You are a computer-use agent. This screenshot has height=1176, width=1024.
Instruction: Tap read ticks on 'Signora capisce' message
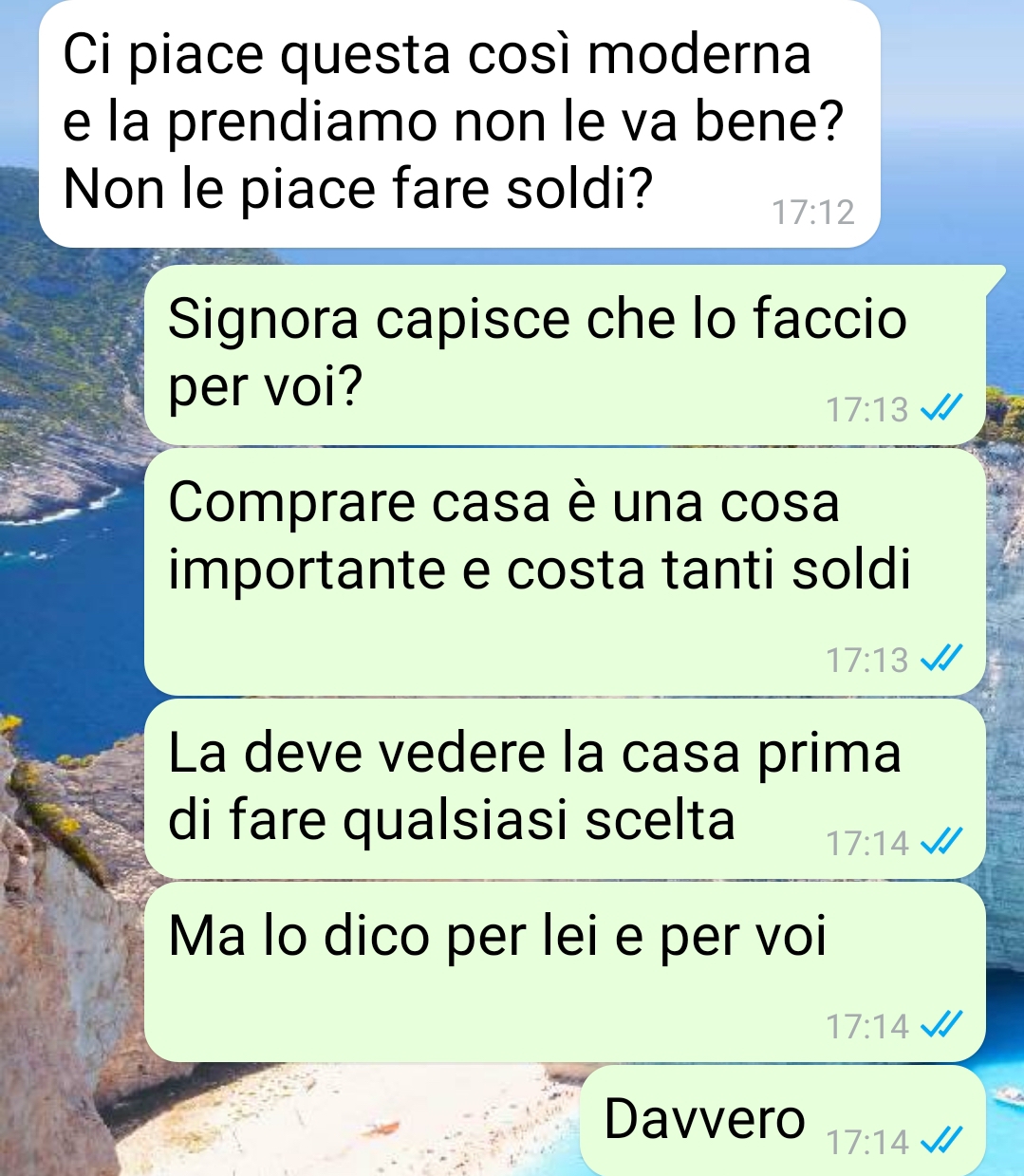(944, 409)
